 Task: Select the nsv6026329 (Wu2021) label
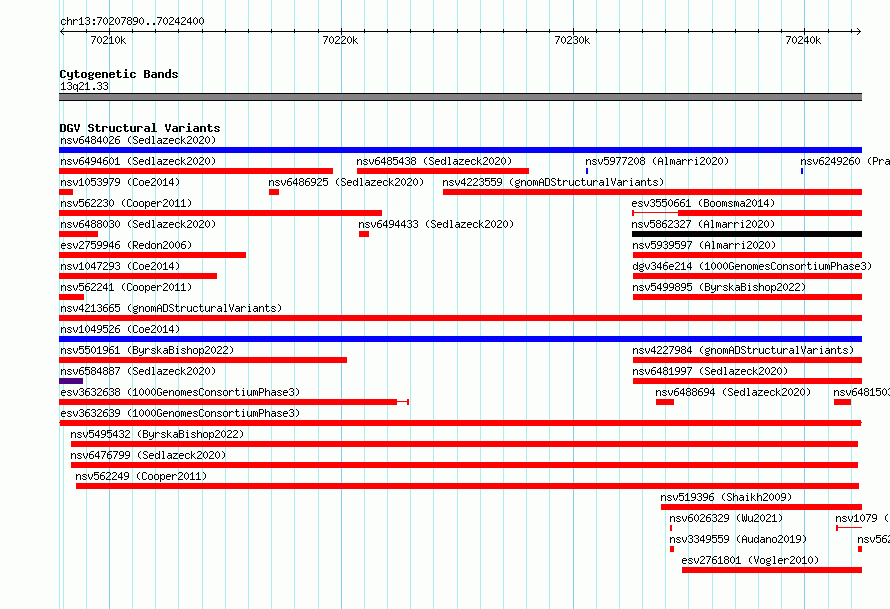click(x=726, y=518)
